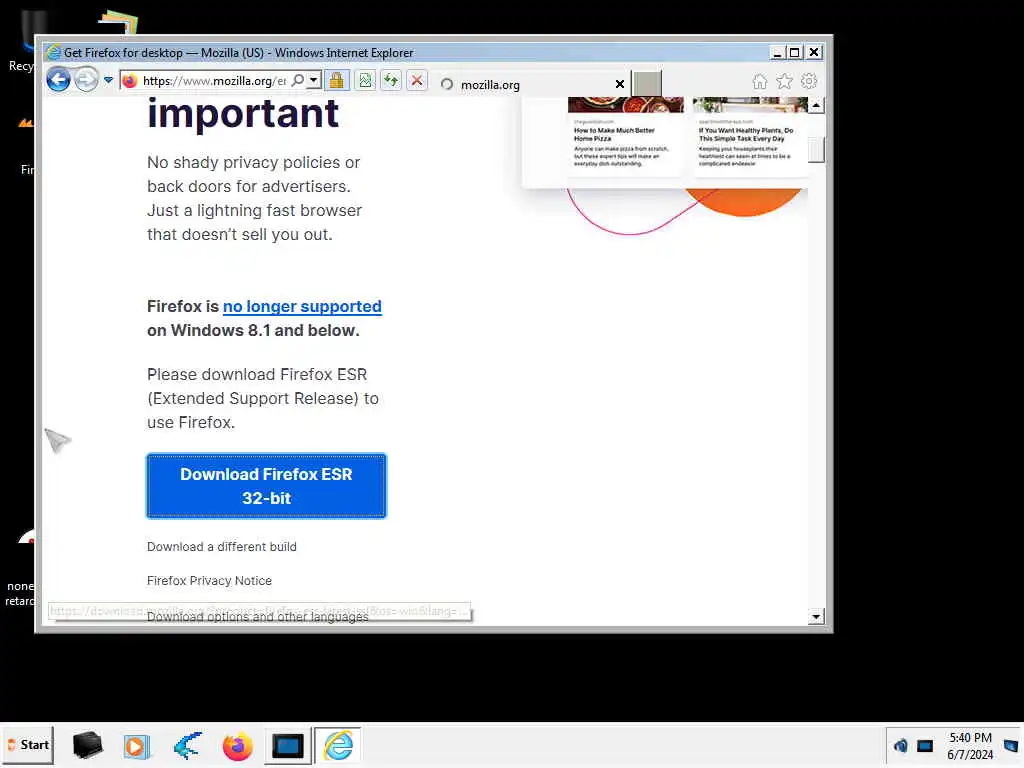Image resolution: width=1024 pixels, height=768 pixels.
Task: Launch Firefox from the taskbar
Action: click(x=238, y=746)
